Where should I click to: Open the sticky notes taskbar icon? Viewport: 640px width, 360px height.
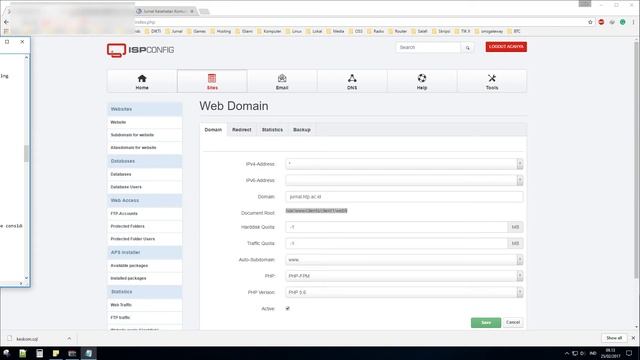point(56,353)
